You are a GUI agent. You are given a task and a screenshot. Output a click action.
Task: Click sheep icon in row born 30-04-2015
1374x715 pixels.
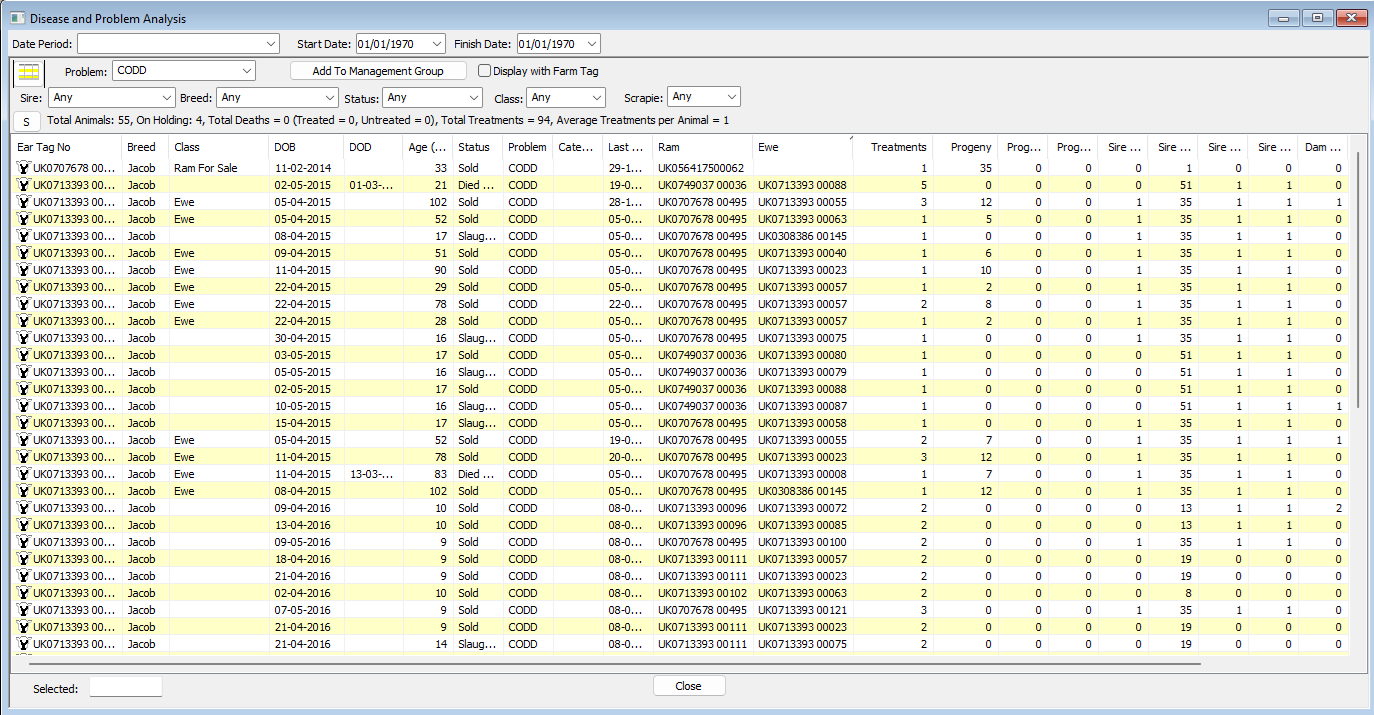[23, 338]
